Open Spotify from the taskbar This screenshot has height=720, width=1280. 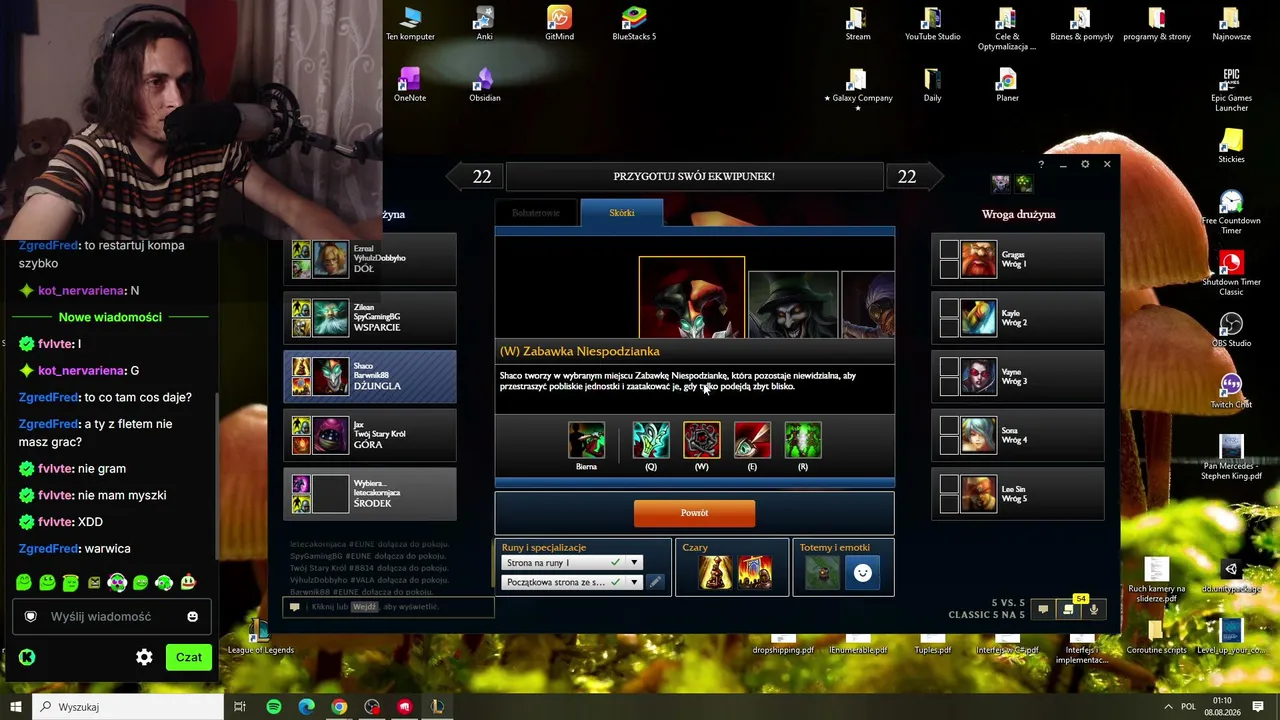click(274, 707)
